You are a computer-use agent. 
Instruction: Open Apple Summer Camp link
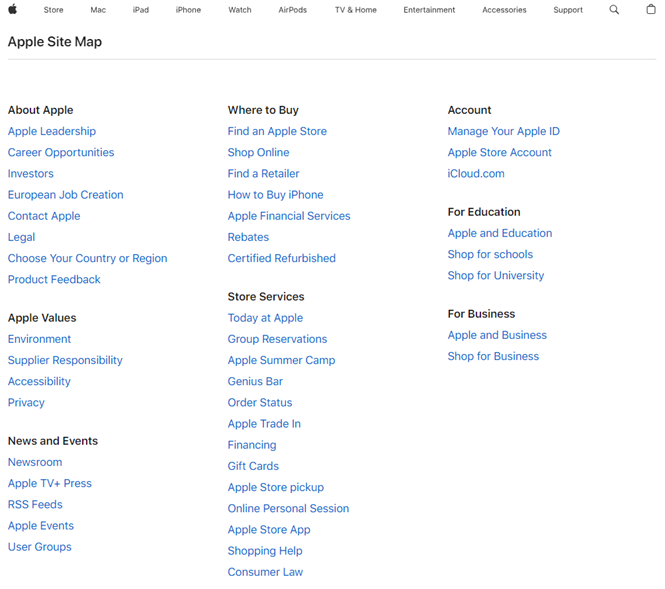[281, 360]
